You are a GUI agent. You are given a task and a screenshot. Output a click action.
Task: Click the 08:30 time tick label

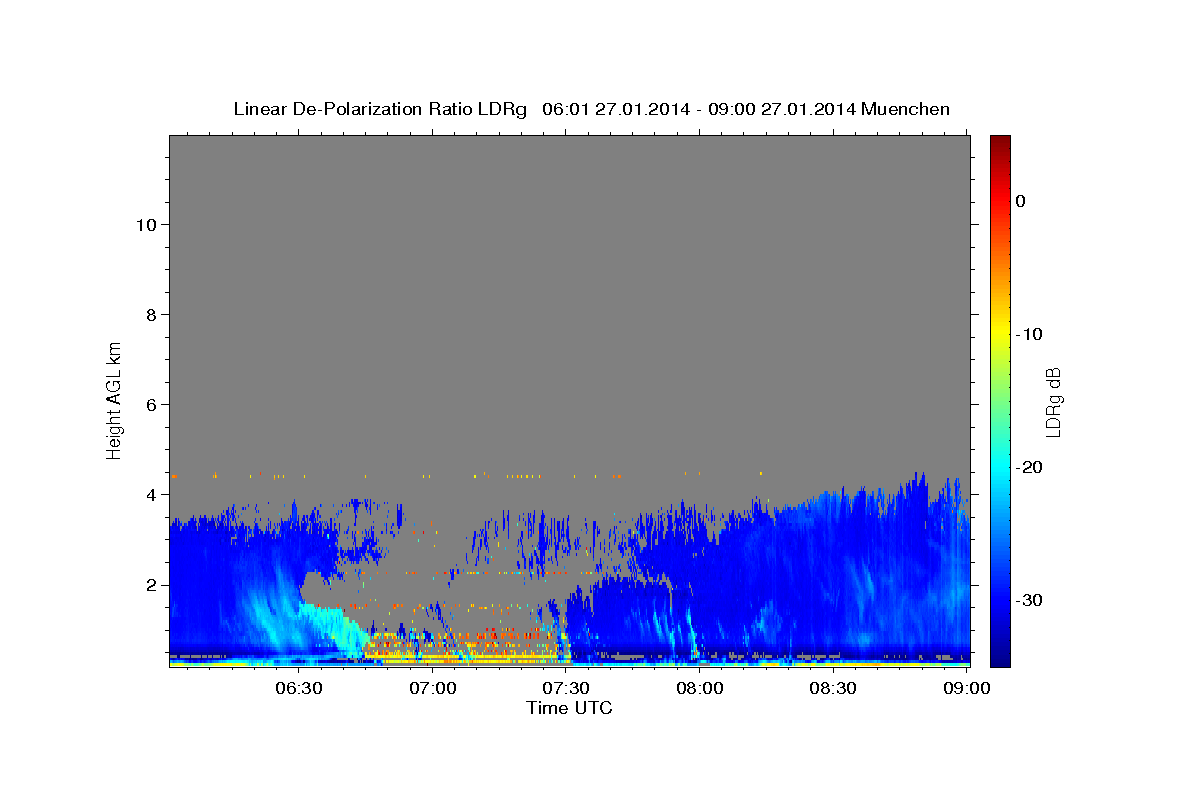click(833, 688)
